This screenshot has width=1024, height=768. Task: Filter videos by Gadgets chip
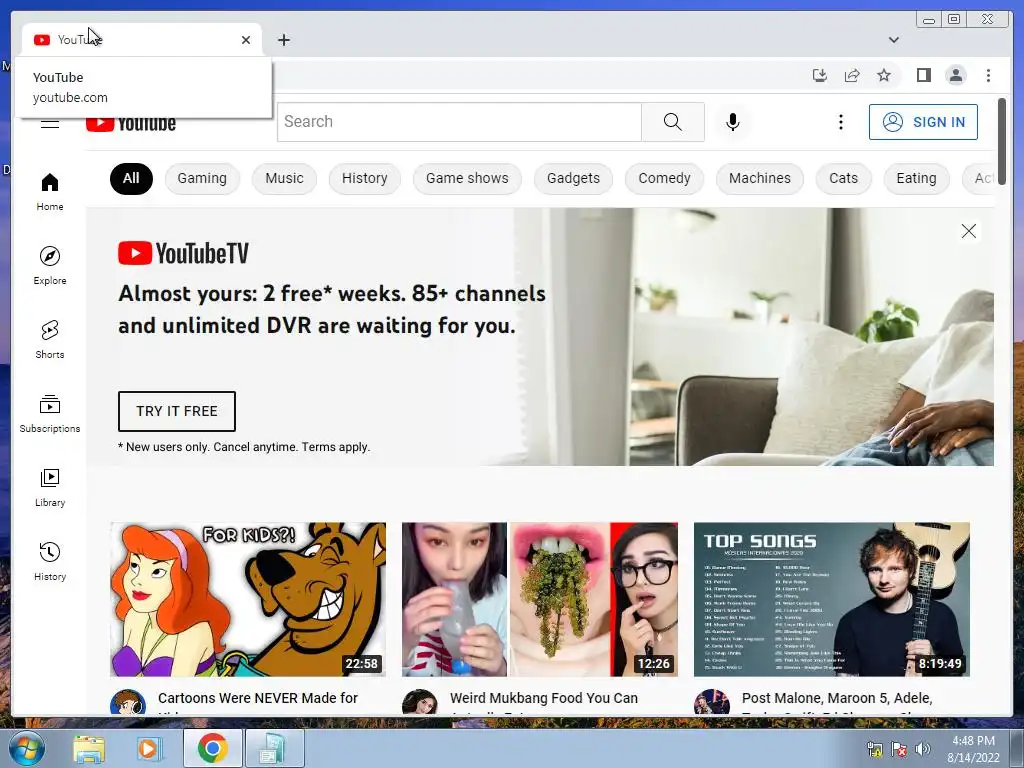pyautogui.click(x=573, y=178)
